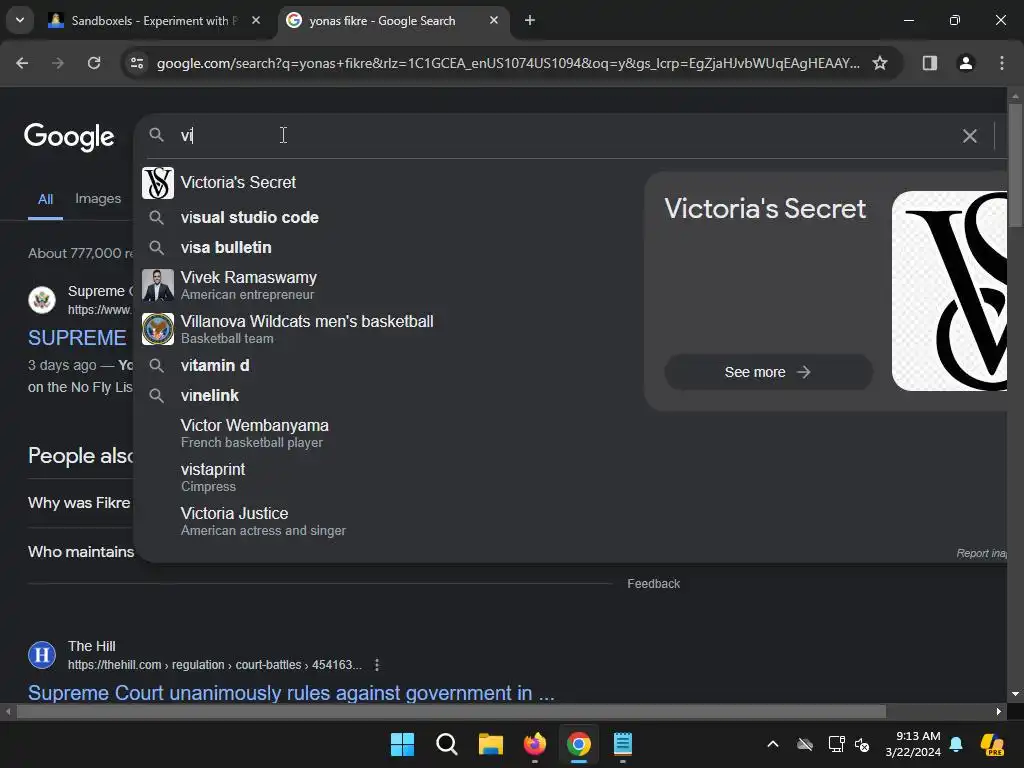Open site information icon in address bar

pos(137,63)
